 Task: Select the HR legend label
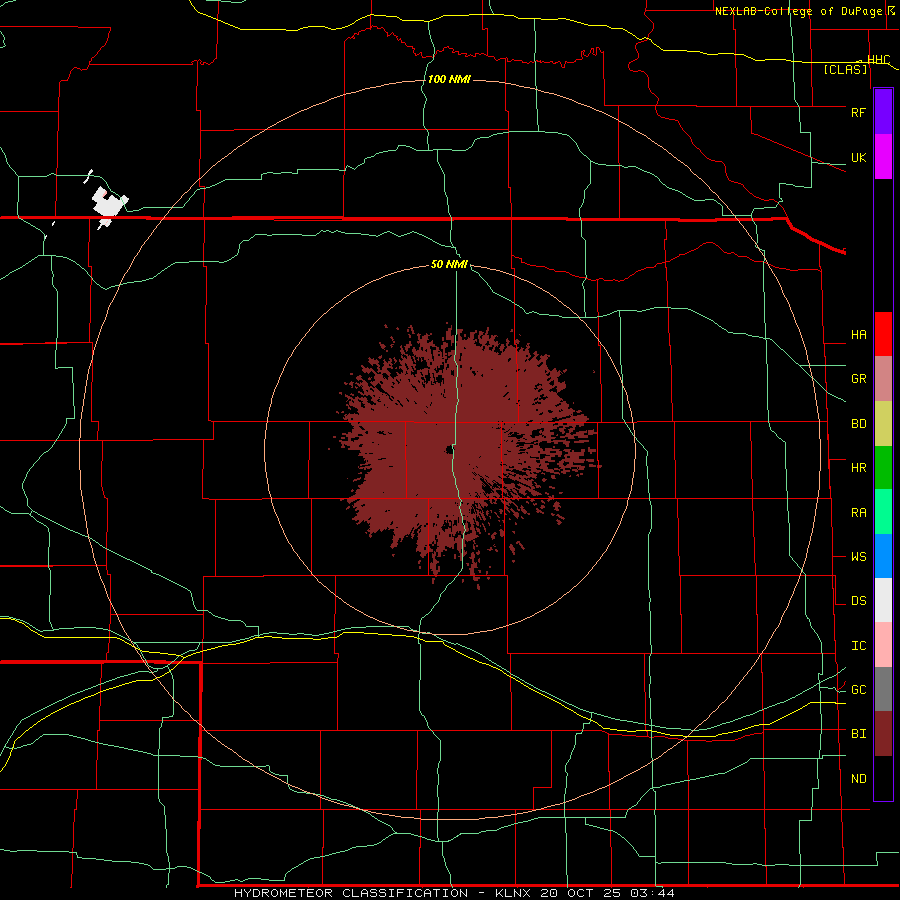[858, 468]
